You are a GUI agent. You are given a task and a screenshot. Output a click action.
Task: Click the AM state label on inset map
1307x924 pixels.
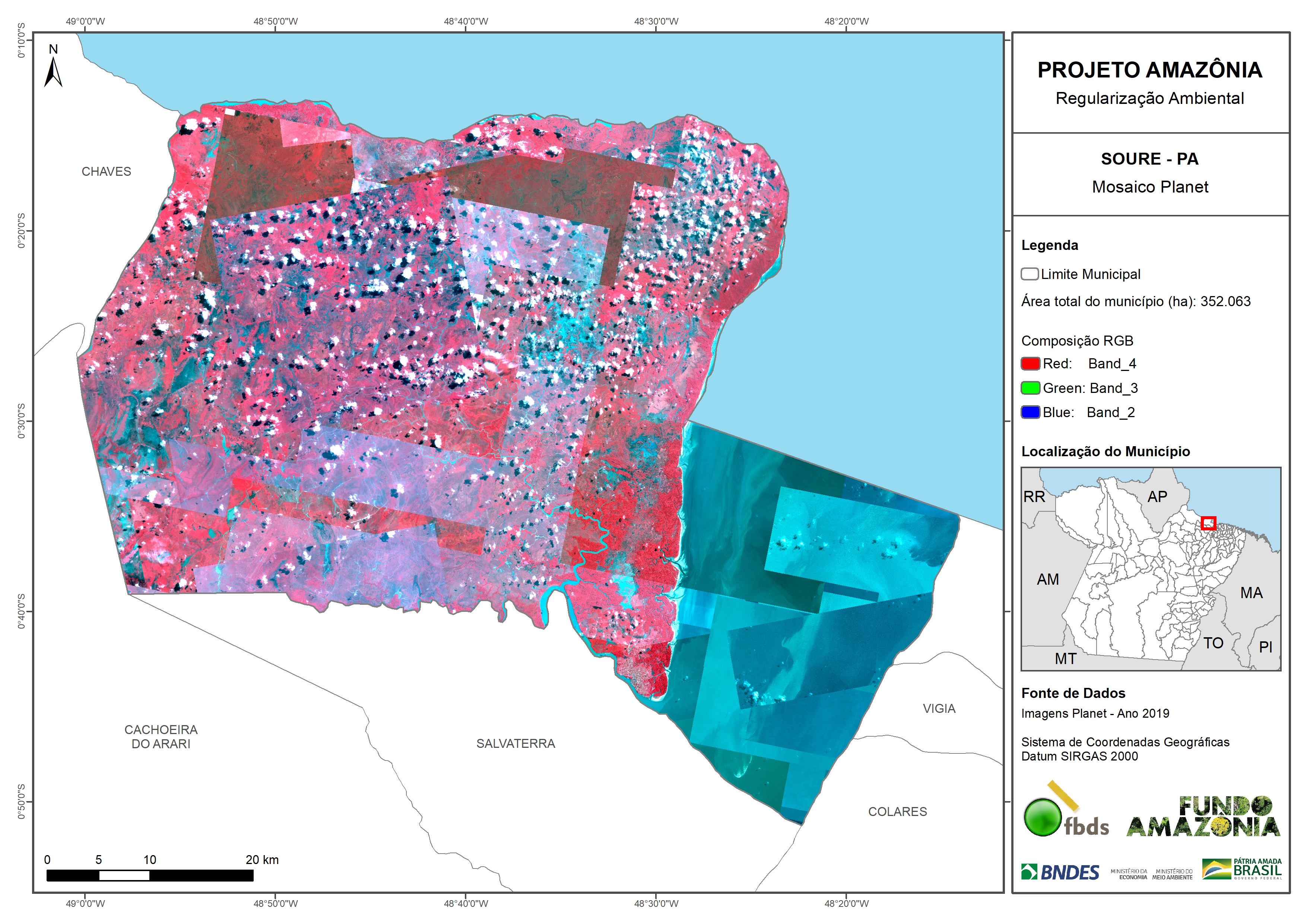click(1047, 580)
